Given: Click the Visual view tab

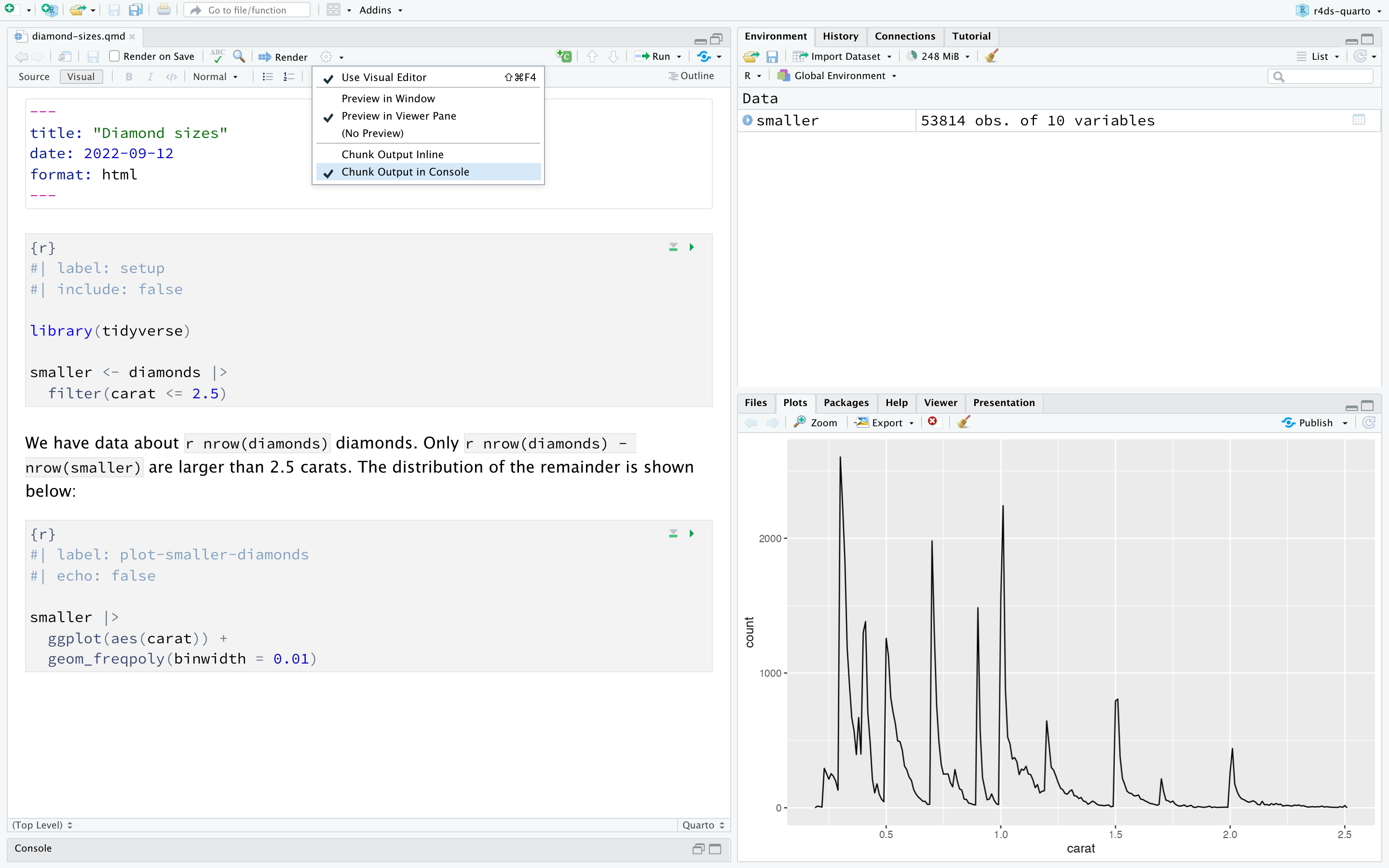Looking at the screenshot, I should [x=81, y=78].
